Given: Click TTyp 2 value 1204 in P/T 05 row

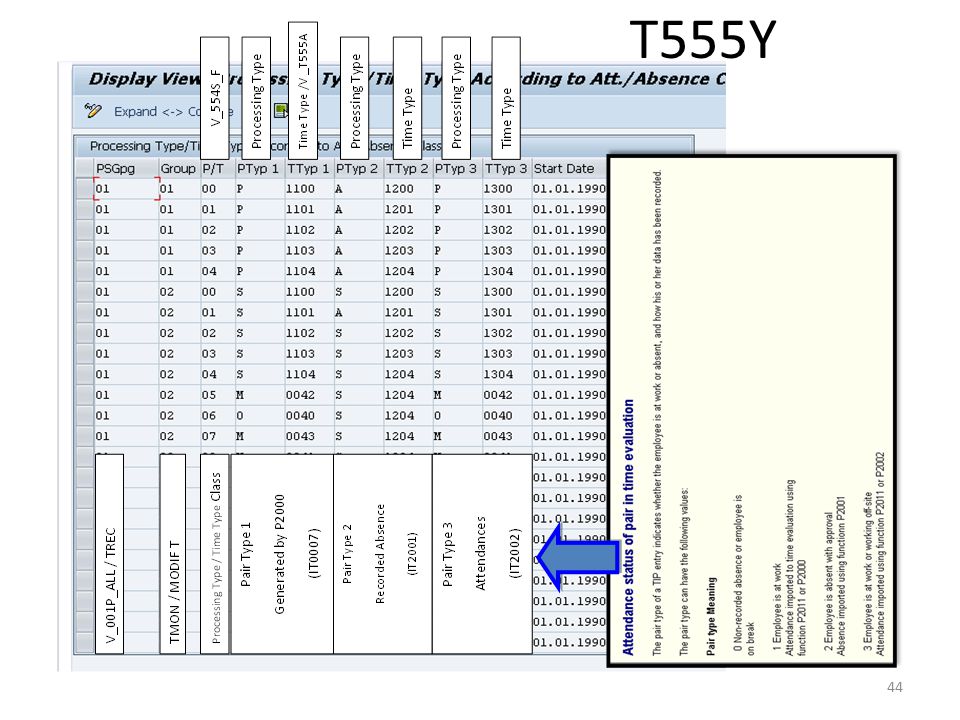Looking at the screenshot, I should 407,395.
